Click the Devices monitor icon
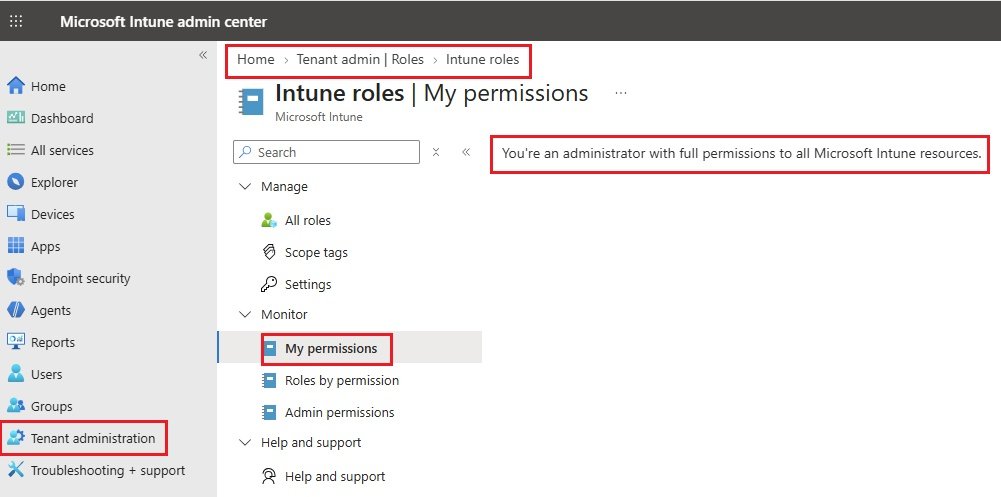Image resolution: width=1001 pixels, height=497 pixels. (16, 214)
